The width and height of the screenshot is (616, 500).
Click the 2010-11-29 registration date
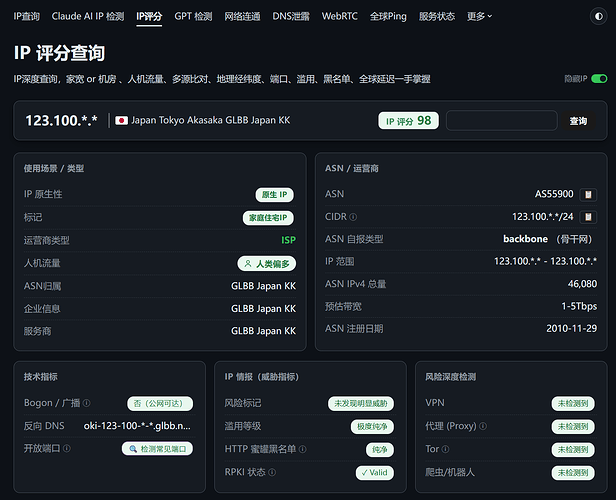click(x=572, y=328)
